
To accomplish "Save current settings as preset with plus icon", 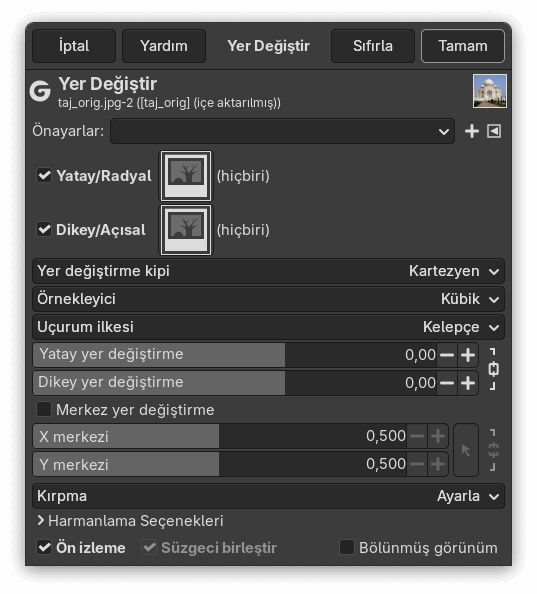I will (x=471, y=131).
